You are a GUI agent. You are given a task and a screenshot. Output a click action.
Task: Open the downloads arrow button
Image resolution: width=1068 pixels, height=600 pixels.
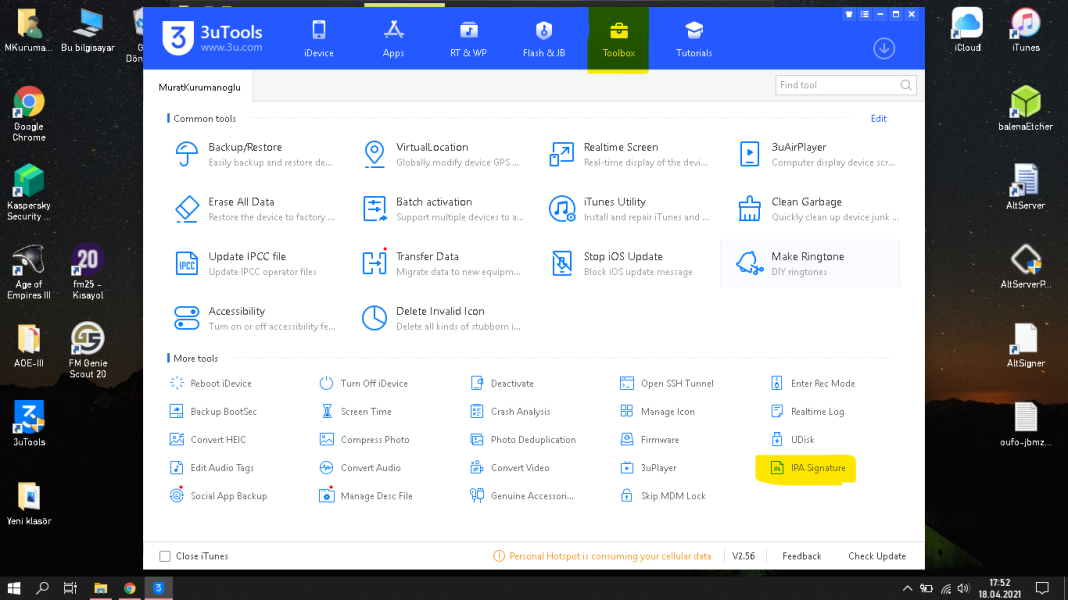tap(883, 48)
